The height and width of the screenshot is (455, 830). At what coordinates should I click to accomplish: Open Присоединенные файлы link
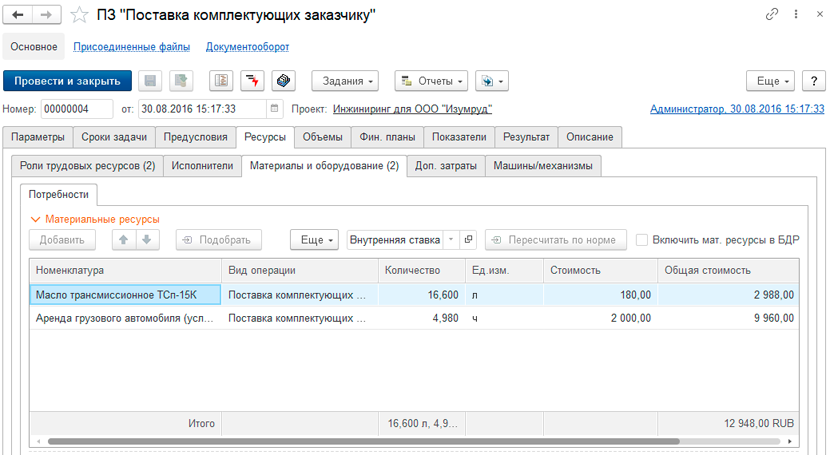[131, 47]
